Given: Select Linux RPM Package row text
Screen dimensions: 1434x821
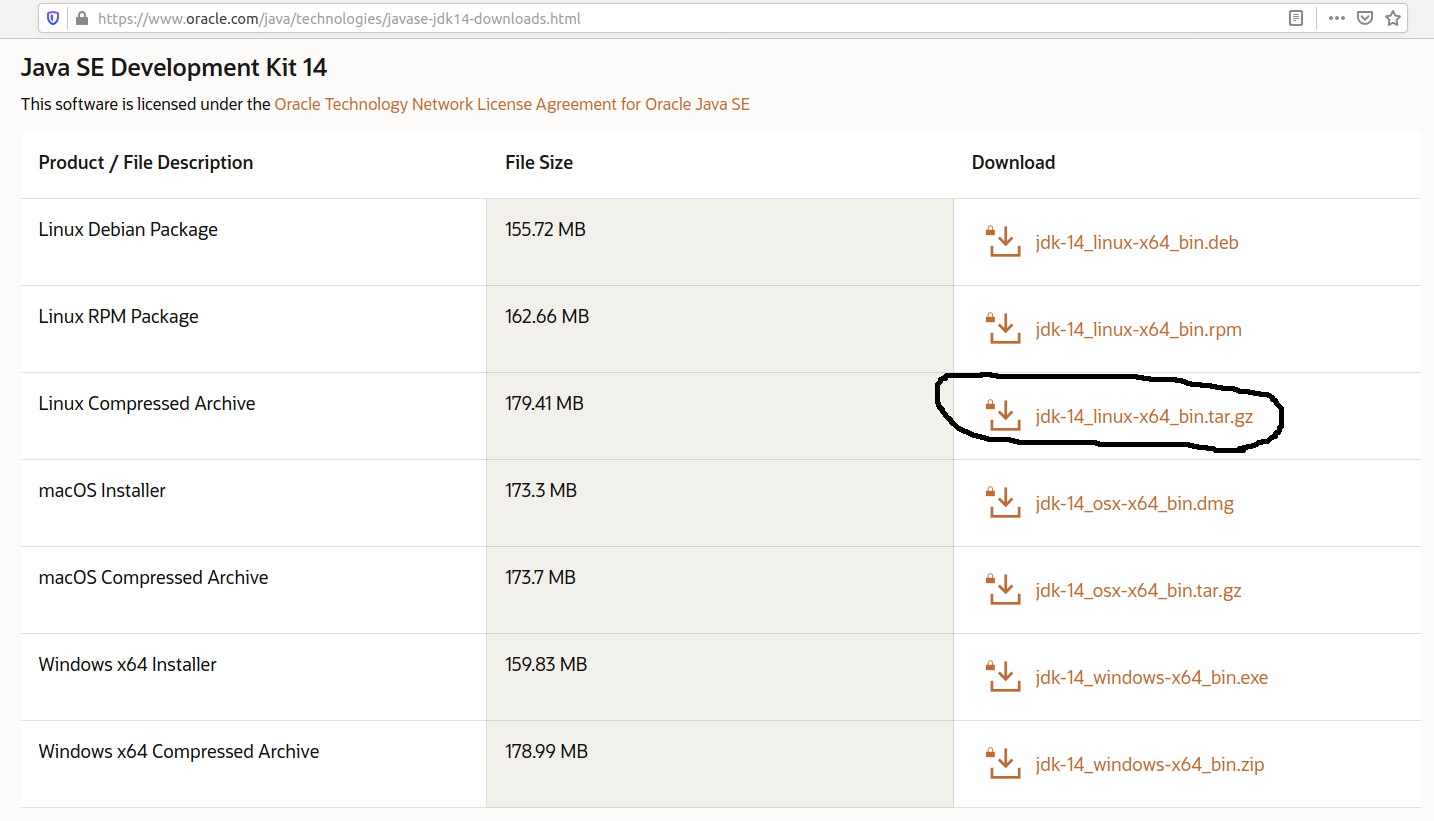Looking at the screenshot, I should point(119,317).
